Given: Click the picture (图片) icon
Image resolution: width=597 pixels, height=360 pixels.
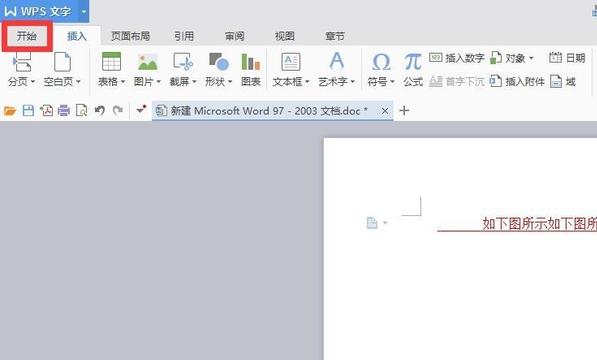Looking at the screenshot, I should point(148,62).
